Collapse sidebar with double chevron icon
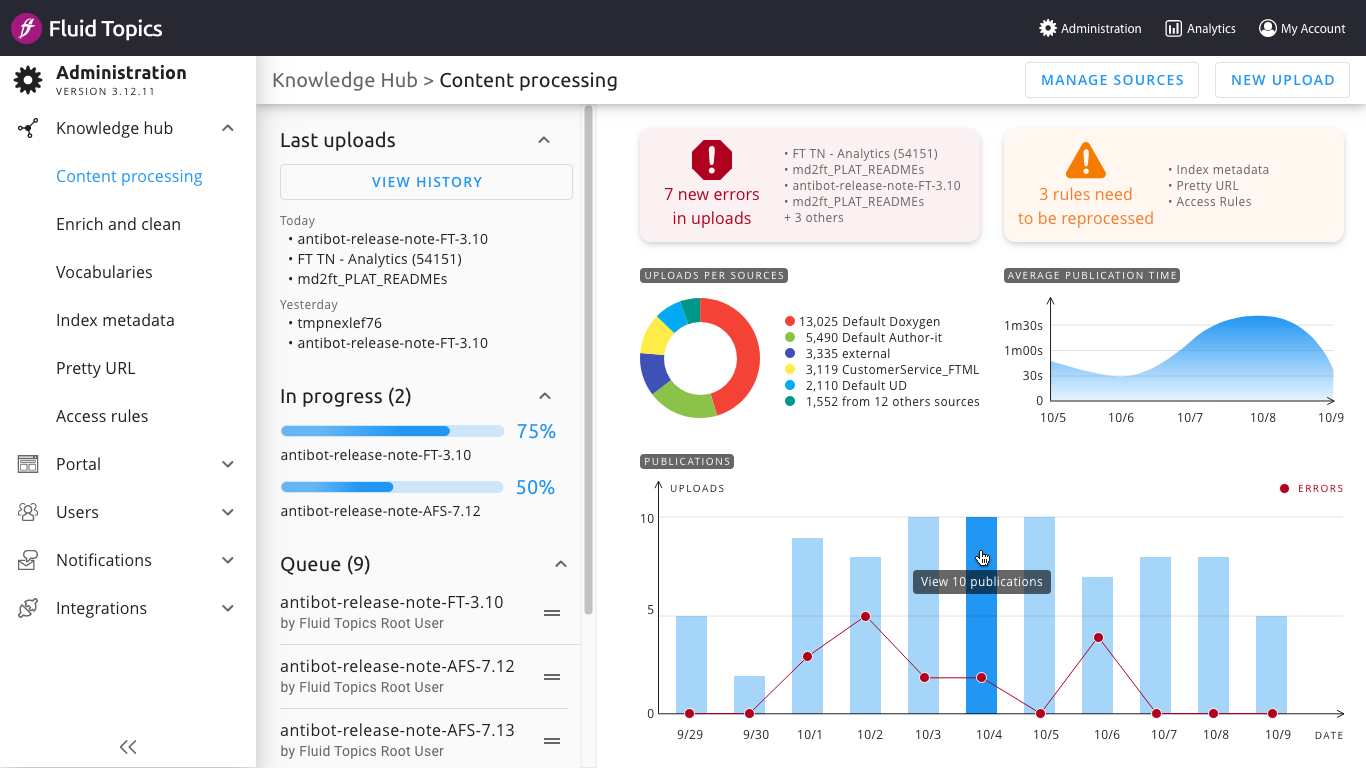Viewport: 1366px width, 768px height. coord(128,747)
